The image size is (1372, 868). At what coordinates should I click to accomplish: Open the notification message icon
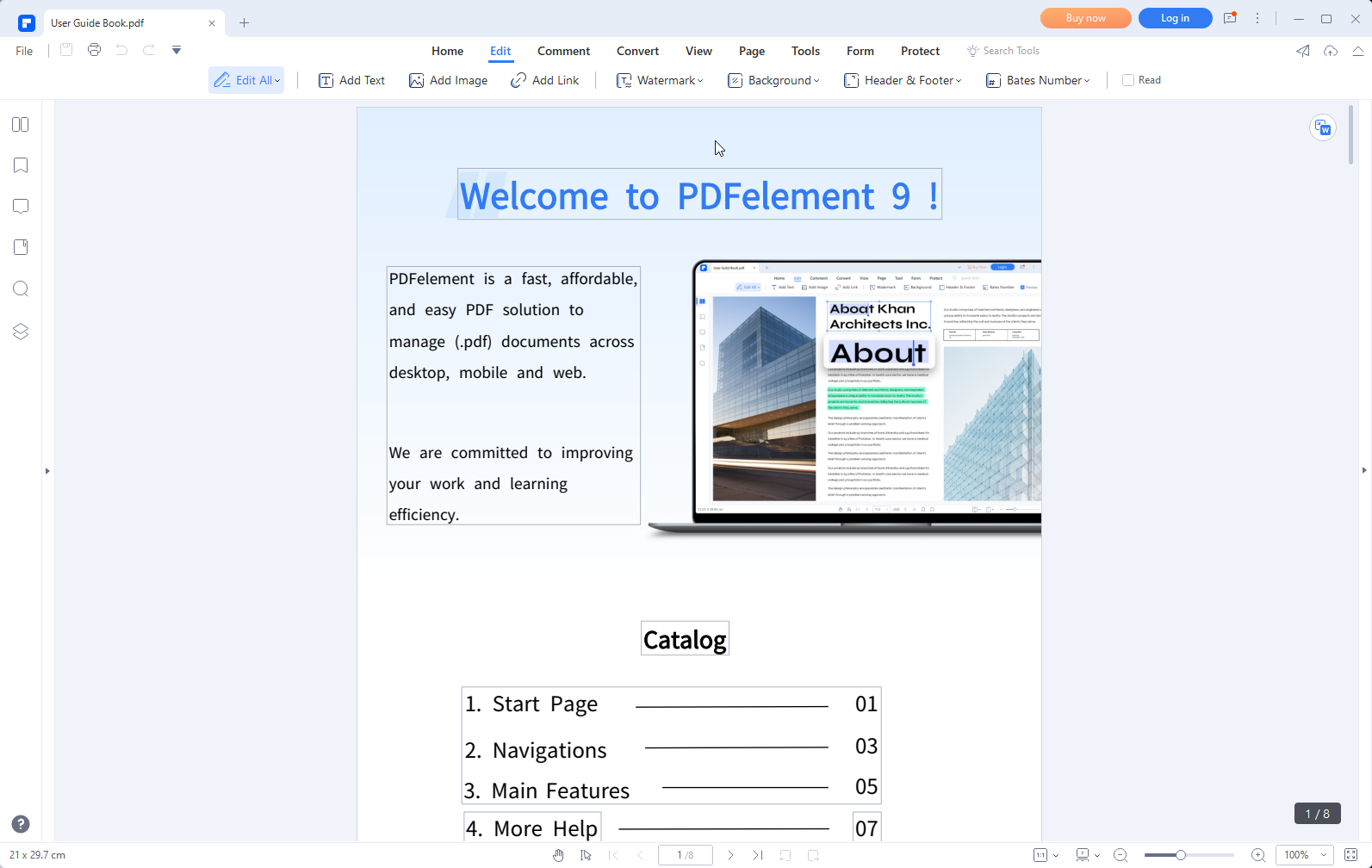point(1230,18)
